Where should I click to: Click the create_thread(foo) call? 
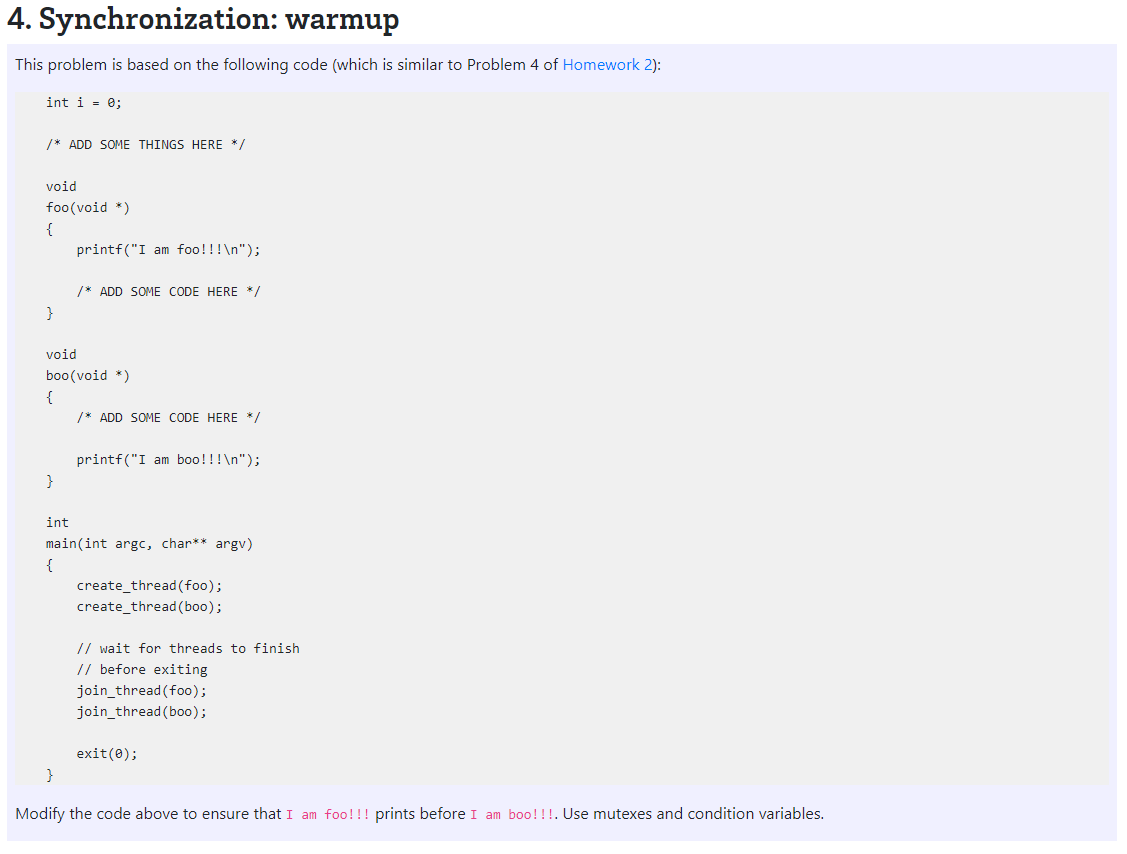click(149, 585)
